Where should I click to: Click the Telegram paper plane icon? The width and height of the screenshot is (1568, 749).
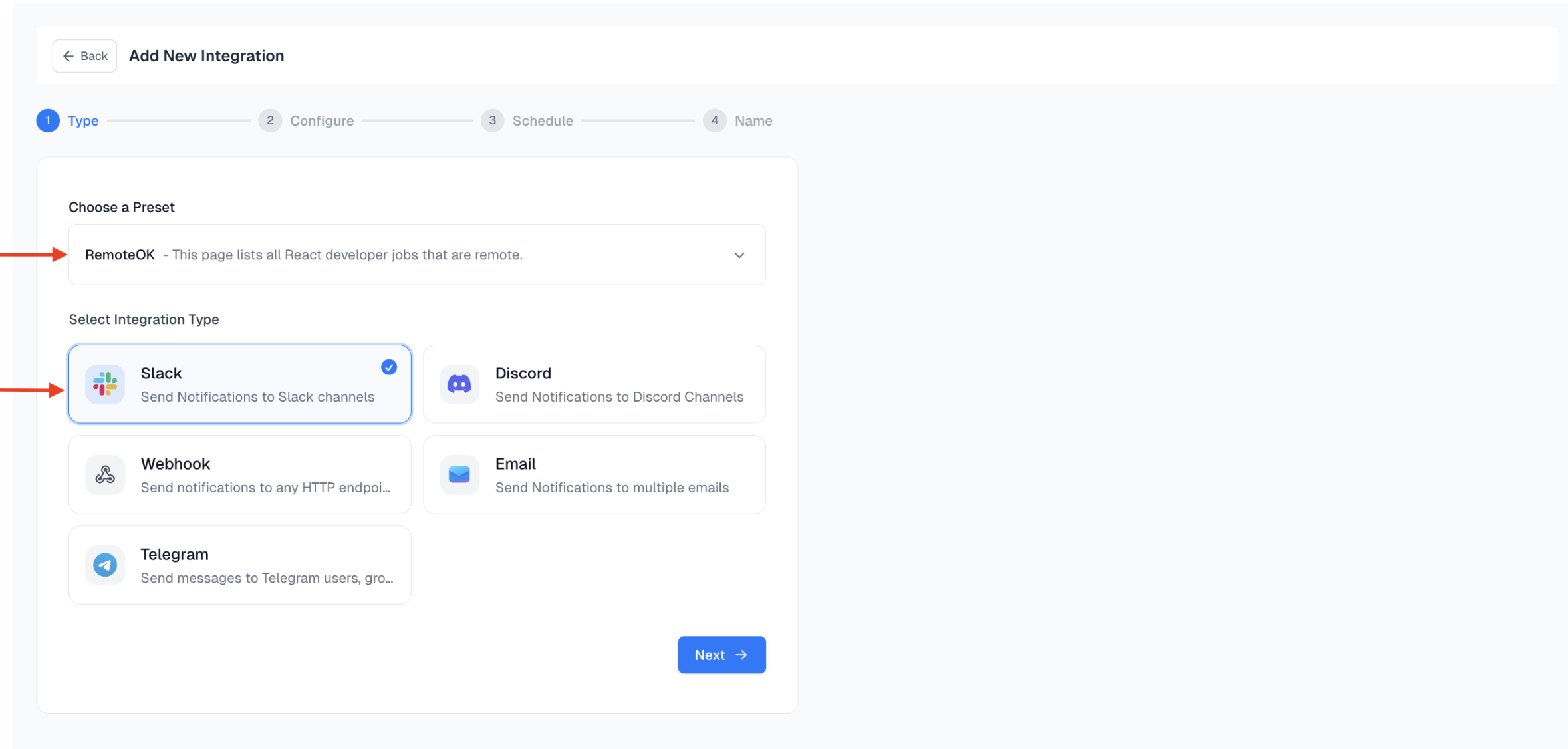point(104,565)
